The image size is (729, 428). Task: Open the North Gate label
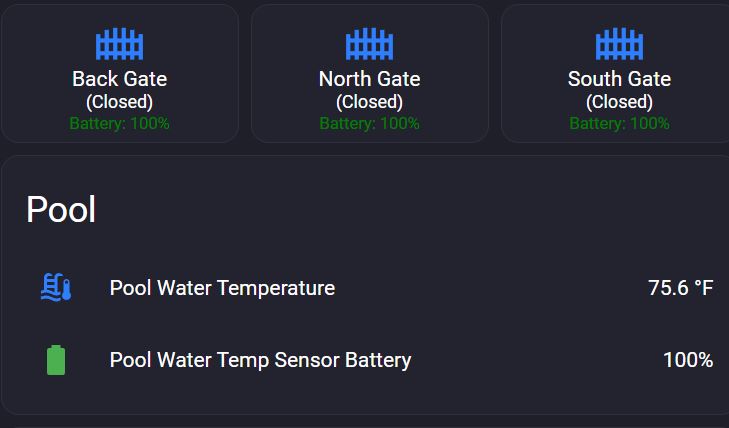pos(370,79)
